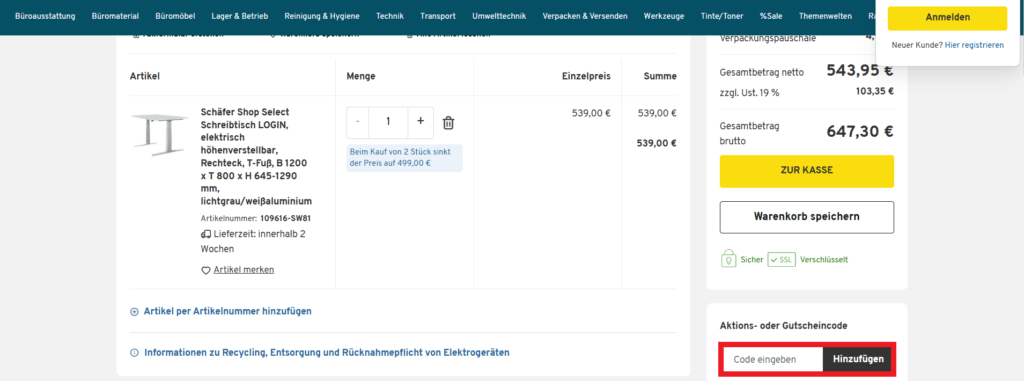This screenshot has height=381, width=1024.
Task: Decrease quantity with the minus button
Action: click(x=358, y=122)
